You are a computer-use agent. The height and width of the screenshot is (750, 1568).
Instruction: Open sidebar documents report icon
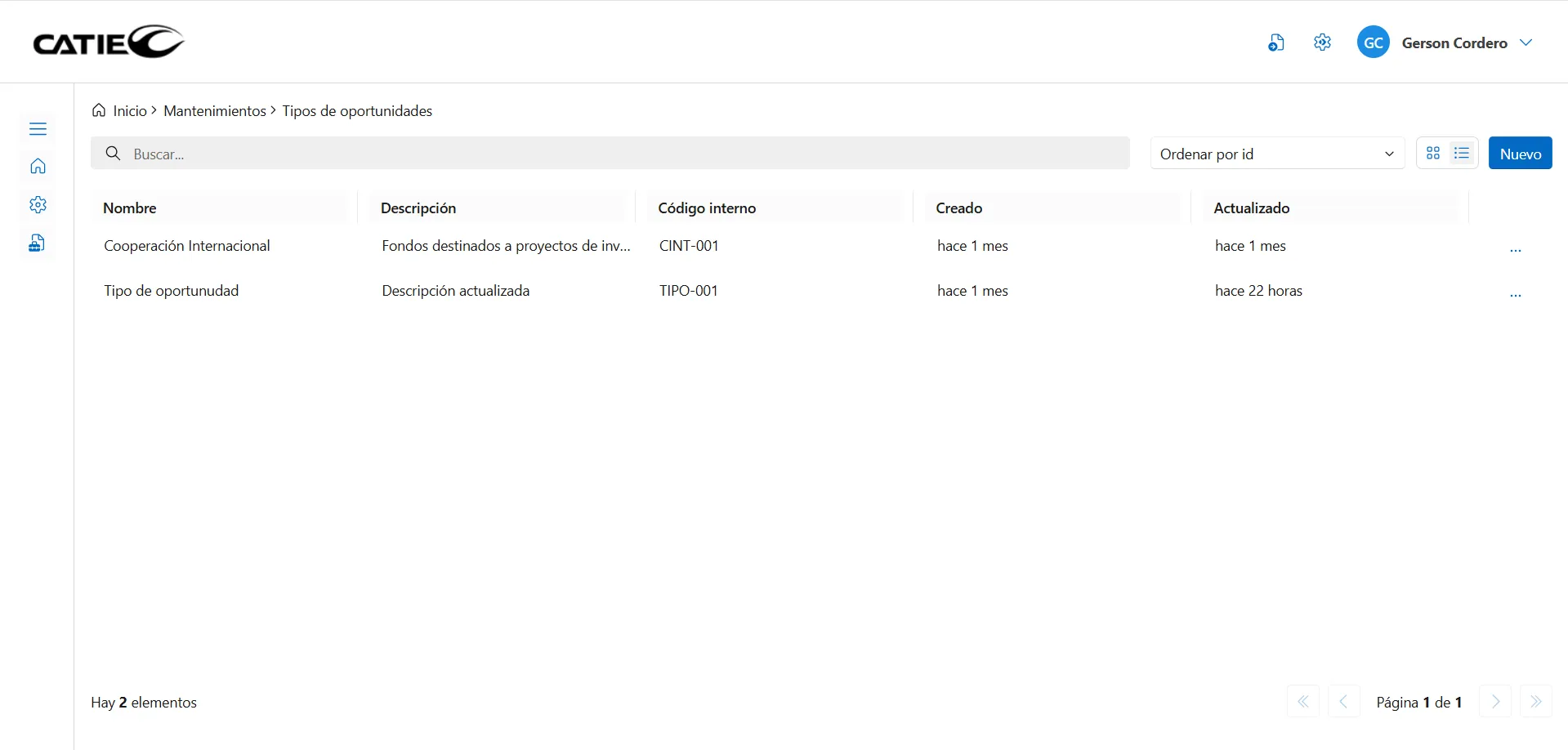38,243
